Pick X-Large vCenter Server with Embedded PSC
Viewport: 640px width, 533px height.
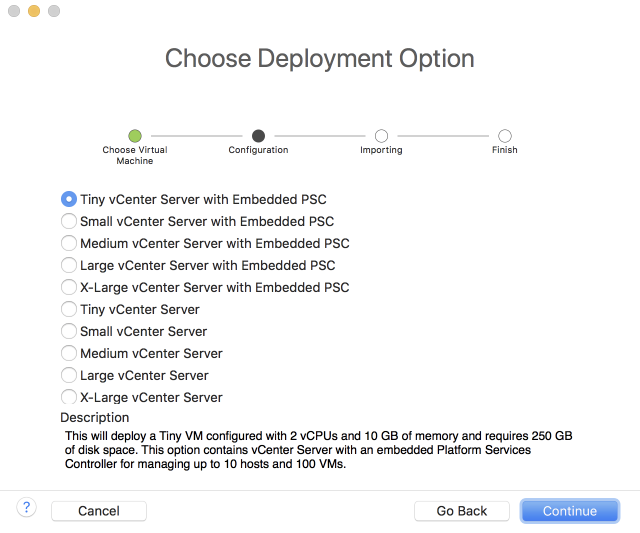[x=69, y=287]
